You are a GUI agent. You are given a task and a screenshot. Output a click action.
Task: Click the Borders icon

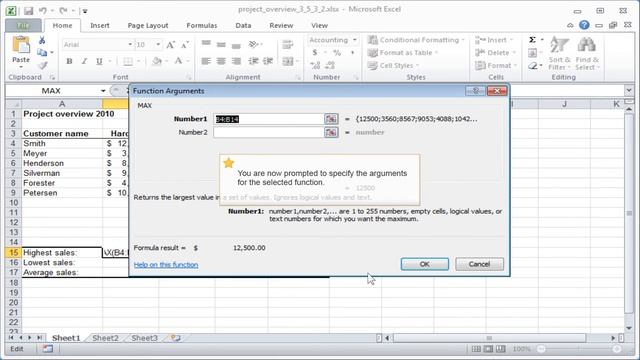click(128, 61)
